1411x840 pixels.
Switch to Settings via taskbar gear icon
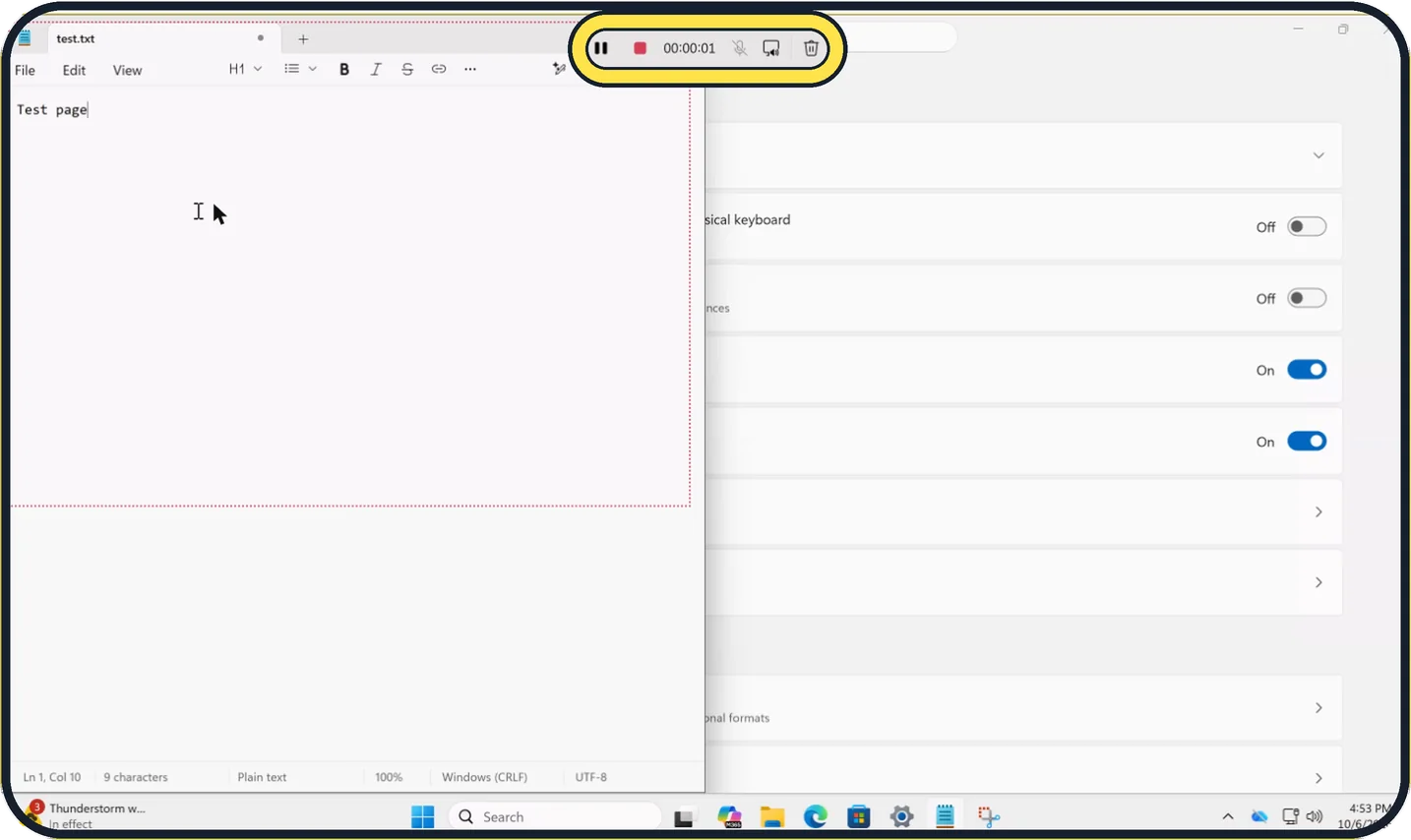pos(901,816)
